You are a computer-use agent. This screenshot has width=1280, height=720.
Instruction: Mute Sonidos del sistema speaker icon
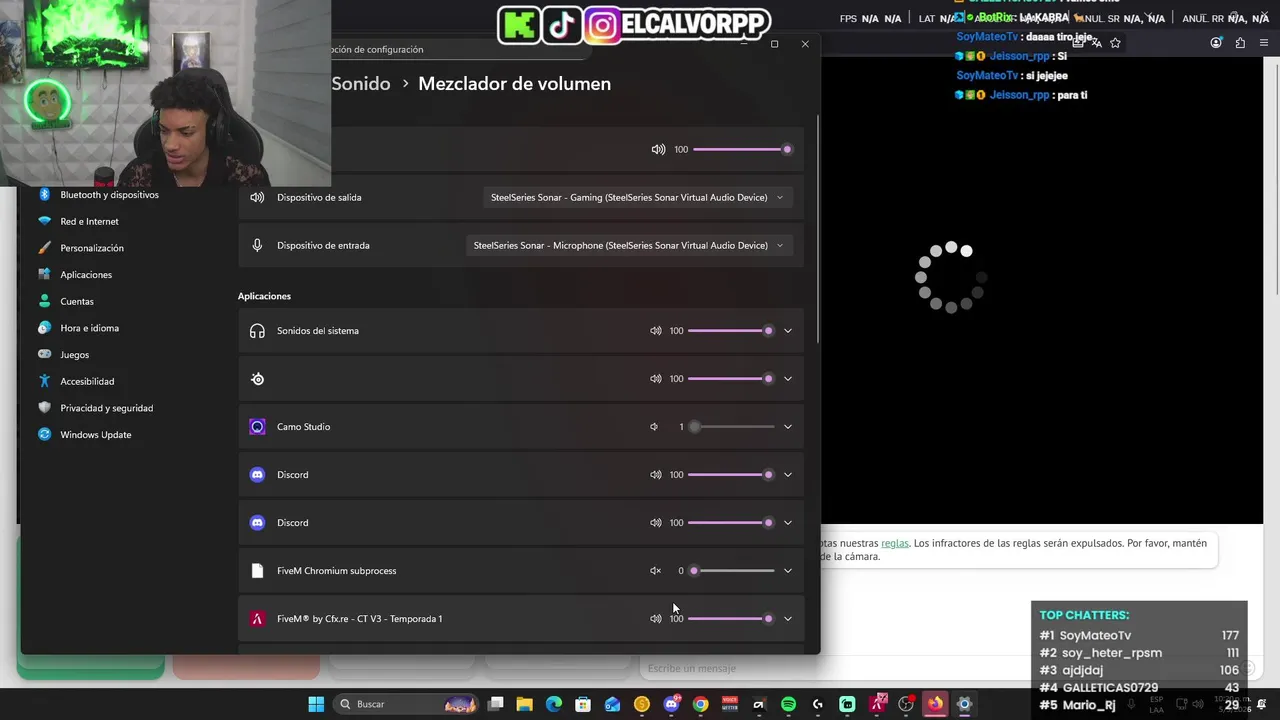656,331
